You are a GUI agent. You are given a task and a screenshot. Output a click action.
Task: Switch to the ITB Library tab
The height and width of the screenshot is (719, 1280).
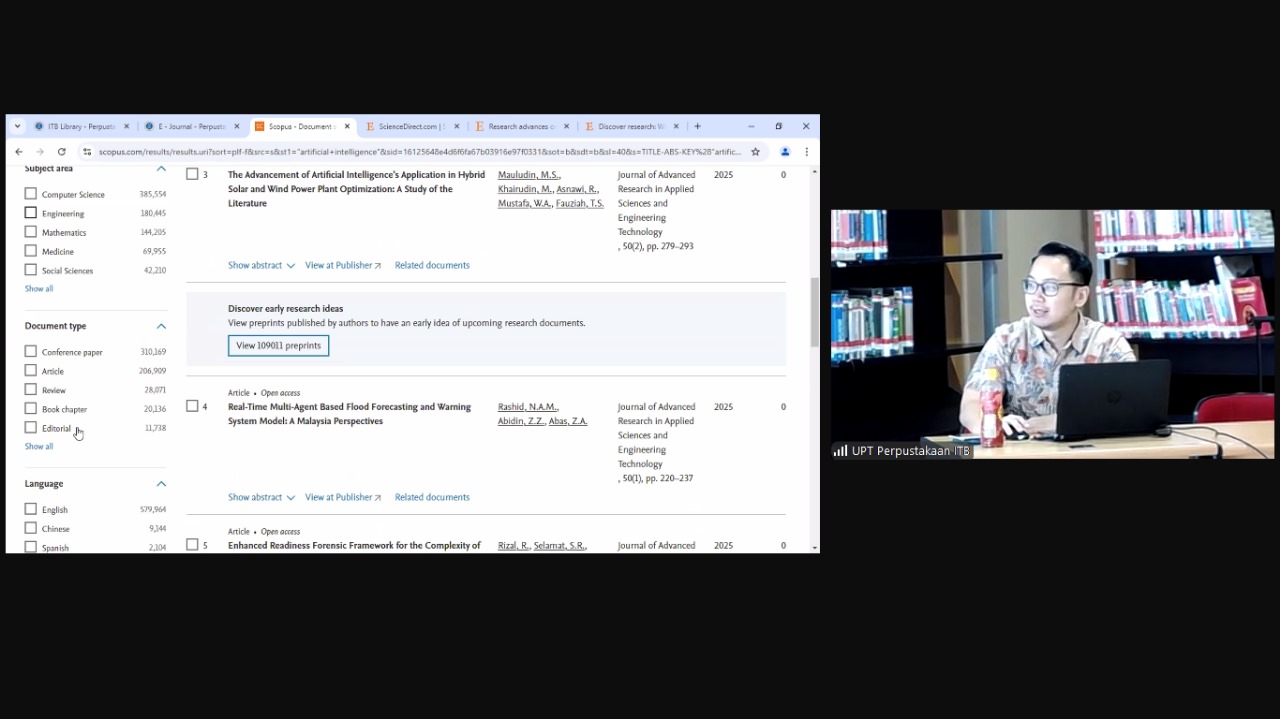tap(80, 127)
